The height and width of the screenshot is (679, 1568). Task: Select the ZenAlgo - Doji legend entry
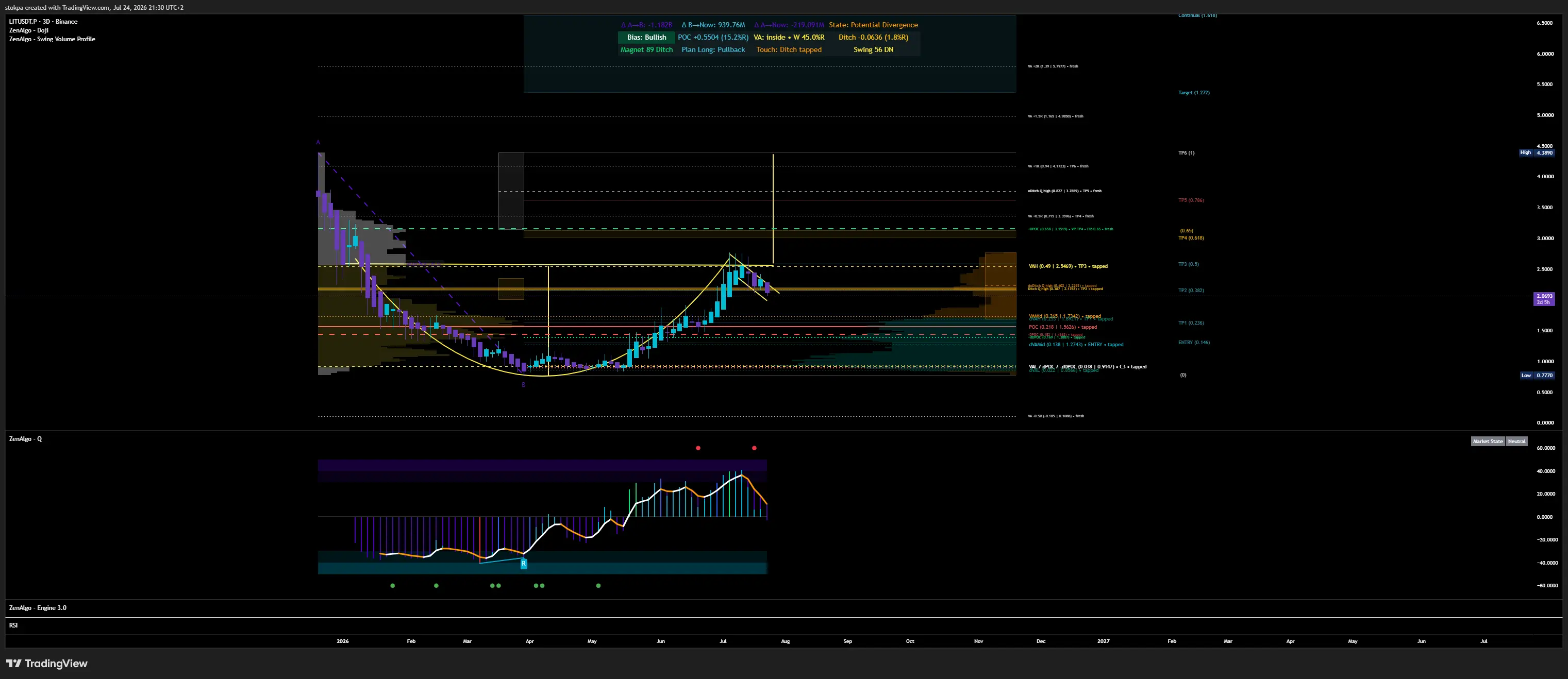pos(29,30)
